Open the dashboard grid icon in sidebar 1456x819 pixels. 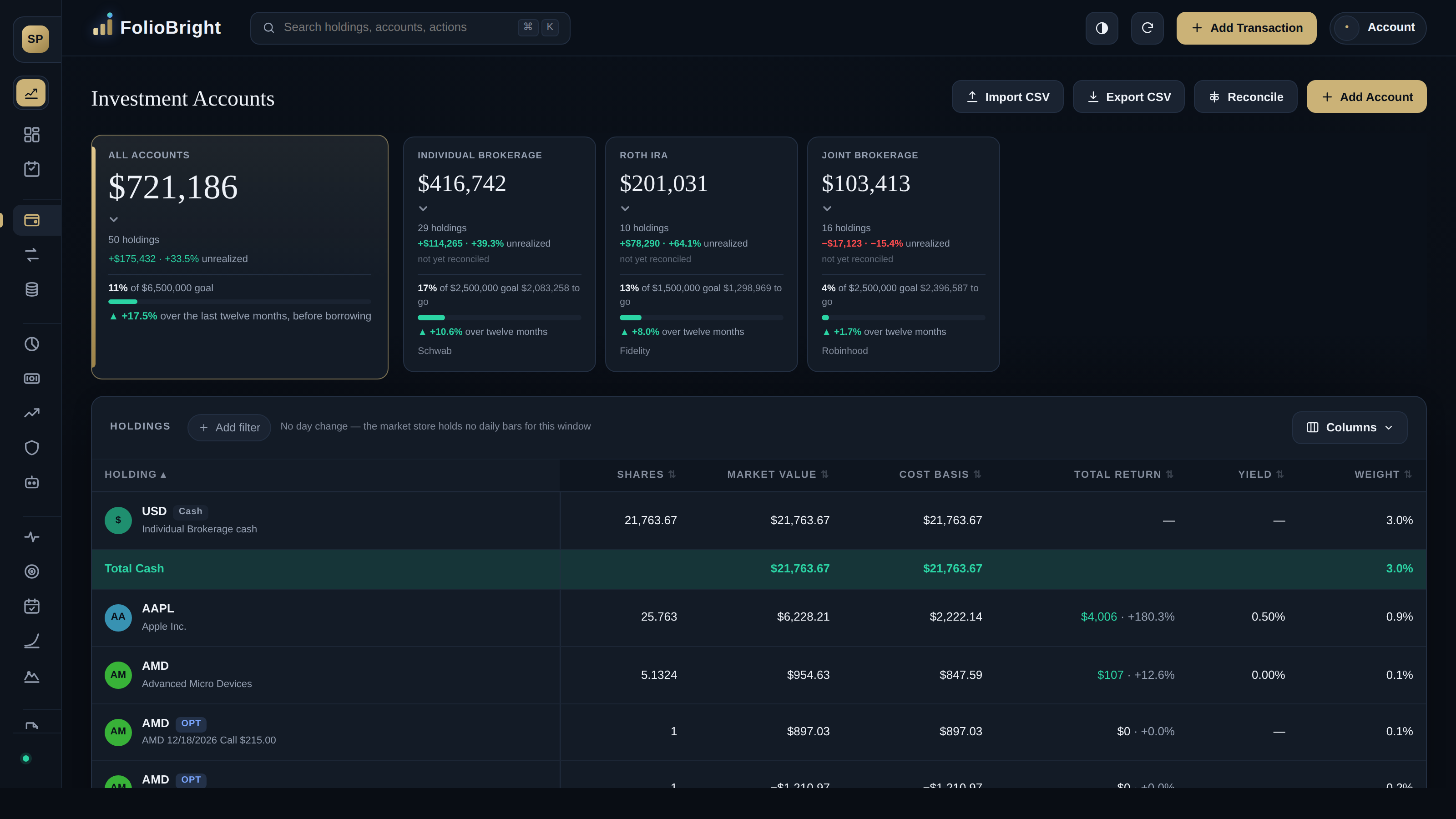point(32,135)
